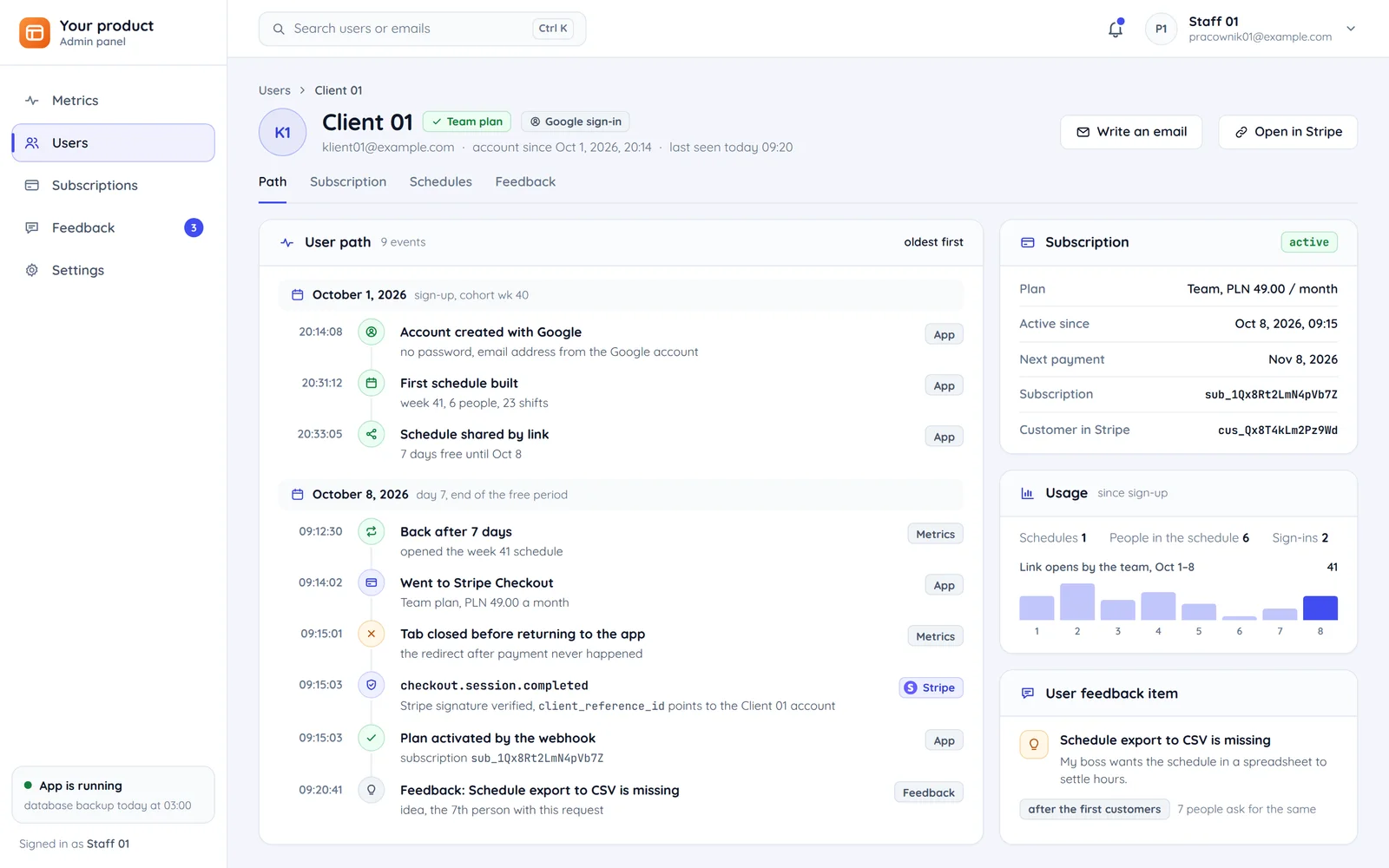Open Schedule export to CSV is missing item
This screenshot has width=1389, height=868.
click(1165, 740)
